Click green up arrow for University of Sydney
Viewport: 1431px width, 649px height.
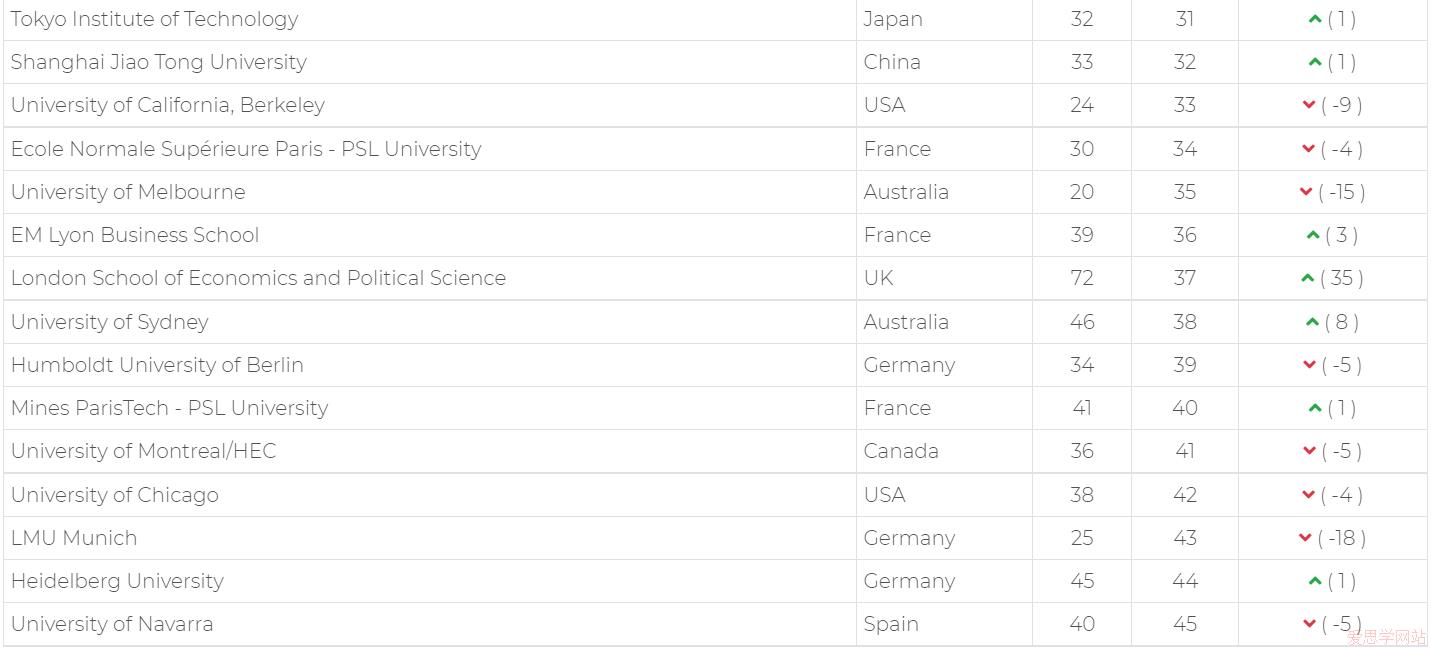click(1312, 322)
